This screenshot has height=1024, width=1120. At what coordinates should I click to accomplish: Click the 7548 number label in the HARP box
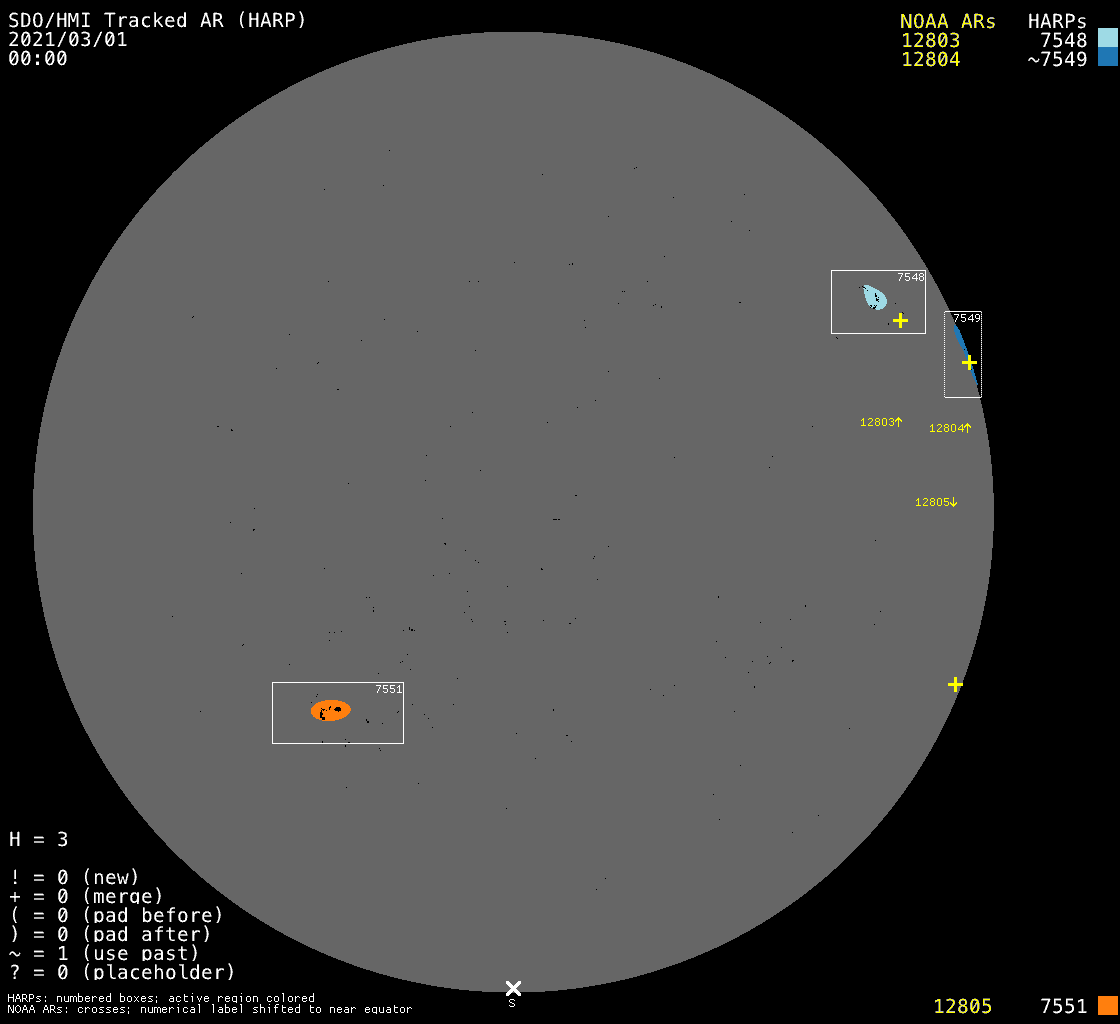click(910, 277)
